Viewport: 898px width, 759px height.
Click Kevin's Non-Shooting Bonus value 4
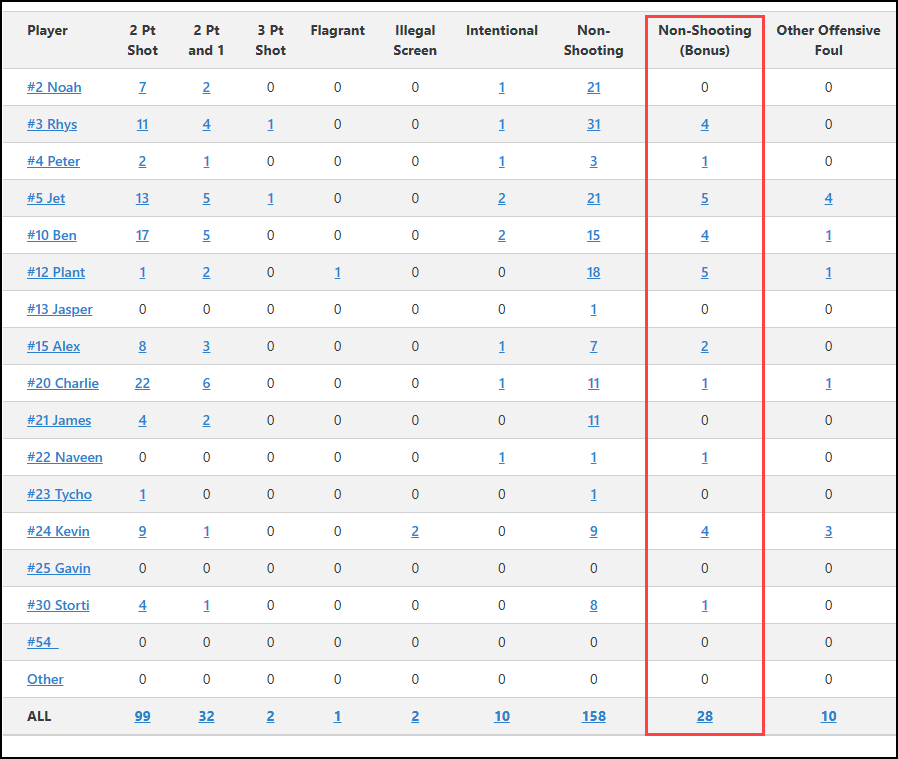[x=704, y=531]
